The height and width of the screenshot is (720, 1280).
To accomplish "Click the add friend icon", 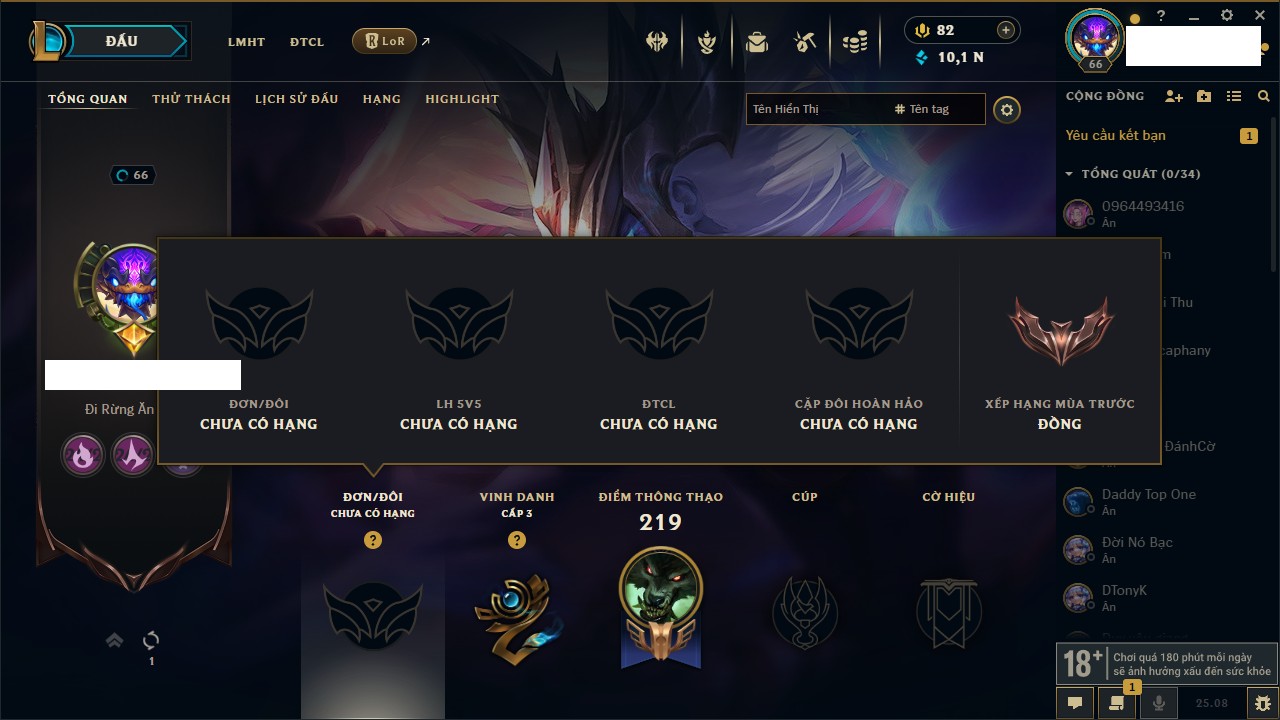I will click(x=1174, y=96).
